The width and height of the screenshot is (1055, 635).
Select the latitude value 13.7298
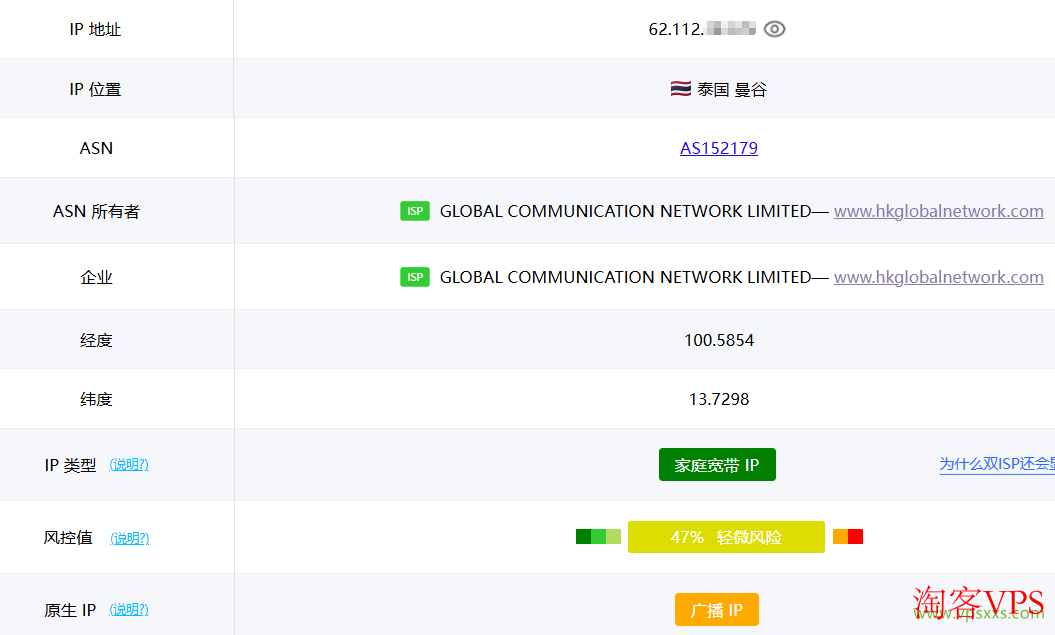718,398
